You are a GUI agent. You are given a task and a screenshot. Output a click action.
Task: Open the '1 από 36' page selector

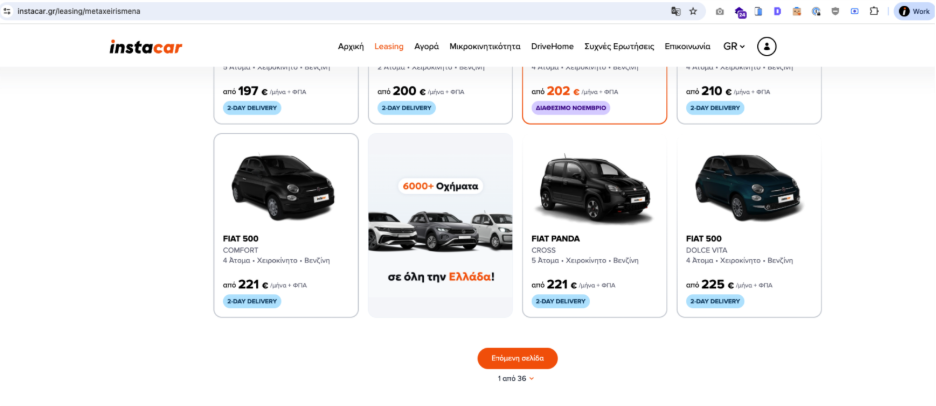pos(516,379)
